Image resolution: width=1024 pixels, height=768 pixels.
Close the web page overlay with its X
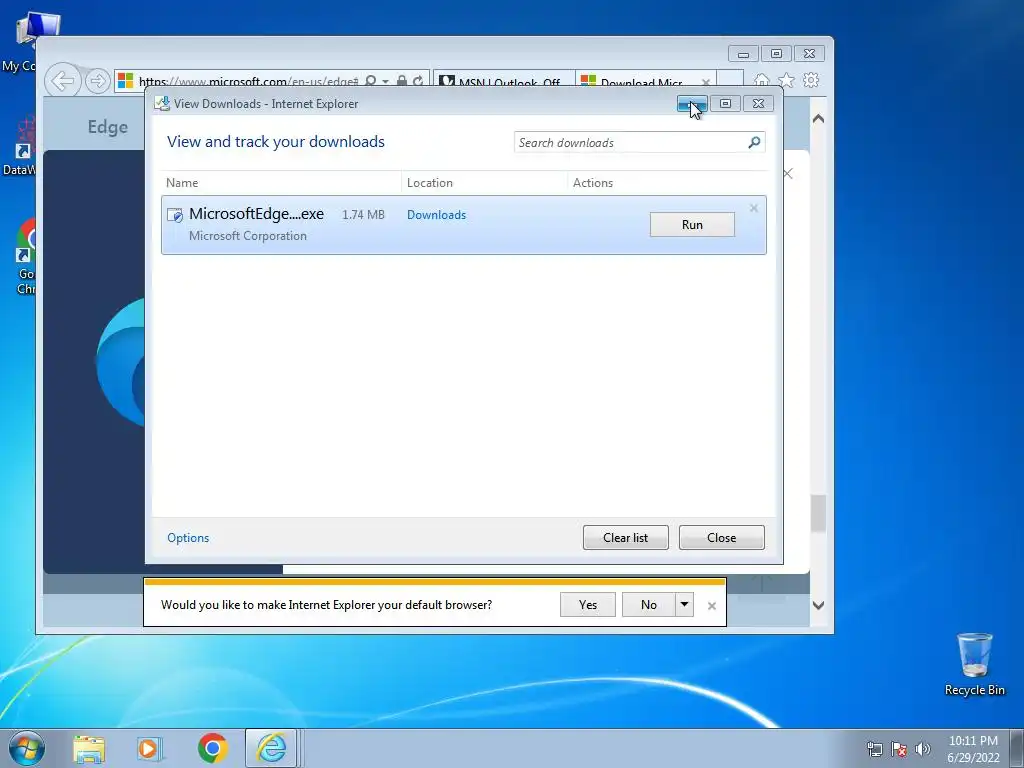point(788,173)
